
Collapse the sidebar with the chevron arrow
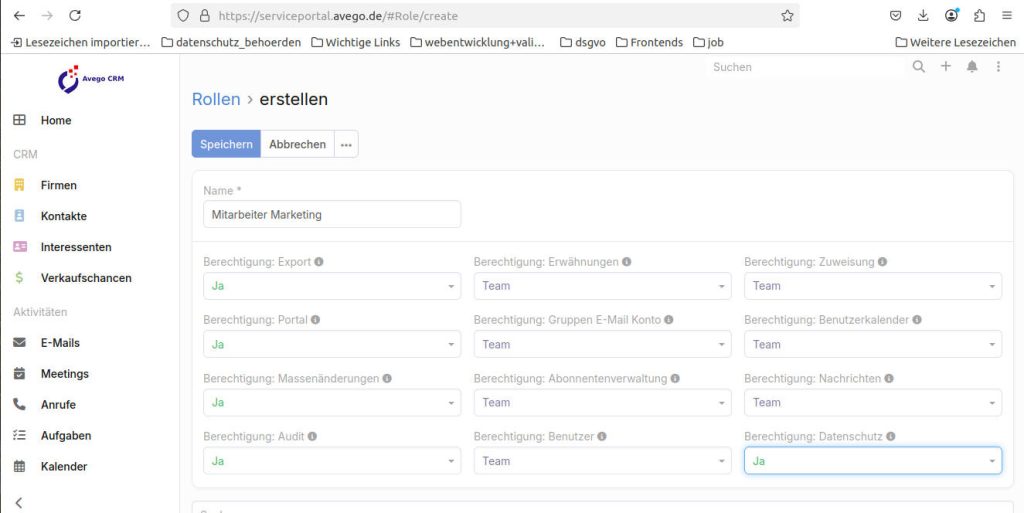point(18,502)
